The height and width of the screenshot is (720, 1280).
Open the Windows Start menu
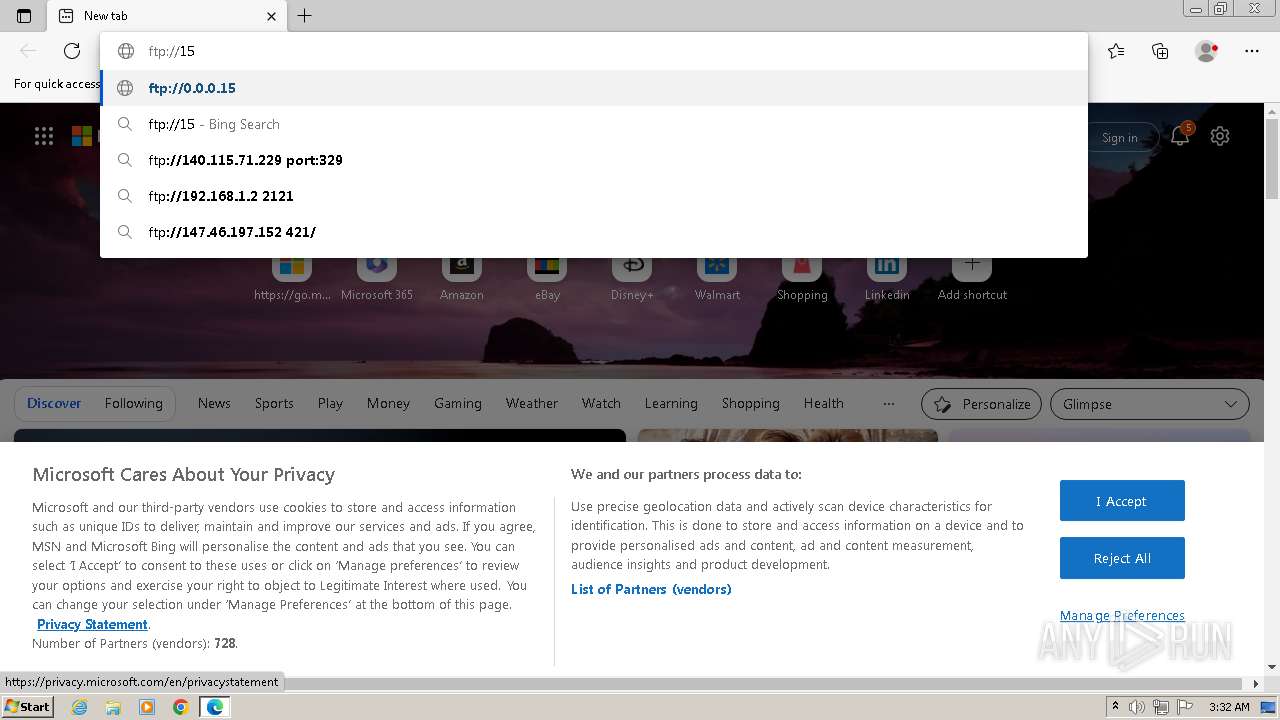27,707
